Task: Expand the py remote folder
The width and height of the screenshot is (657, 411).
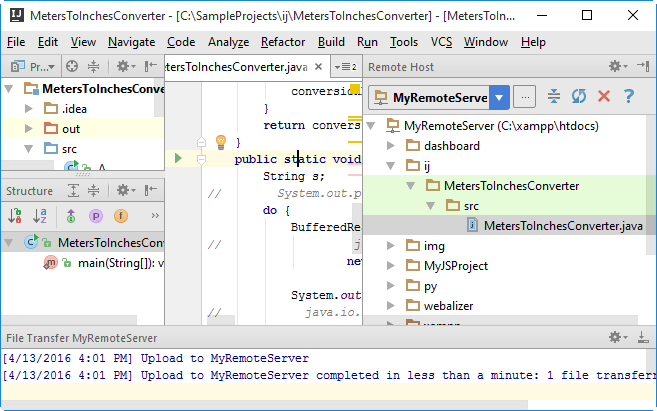Action: click(391, 286)
